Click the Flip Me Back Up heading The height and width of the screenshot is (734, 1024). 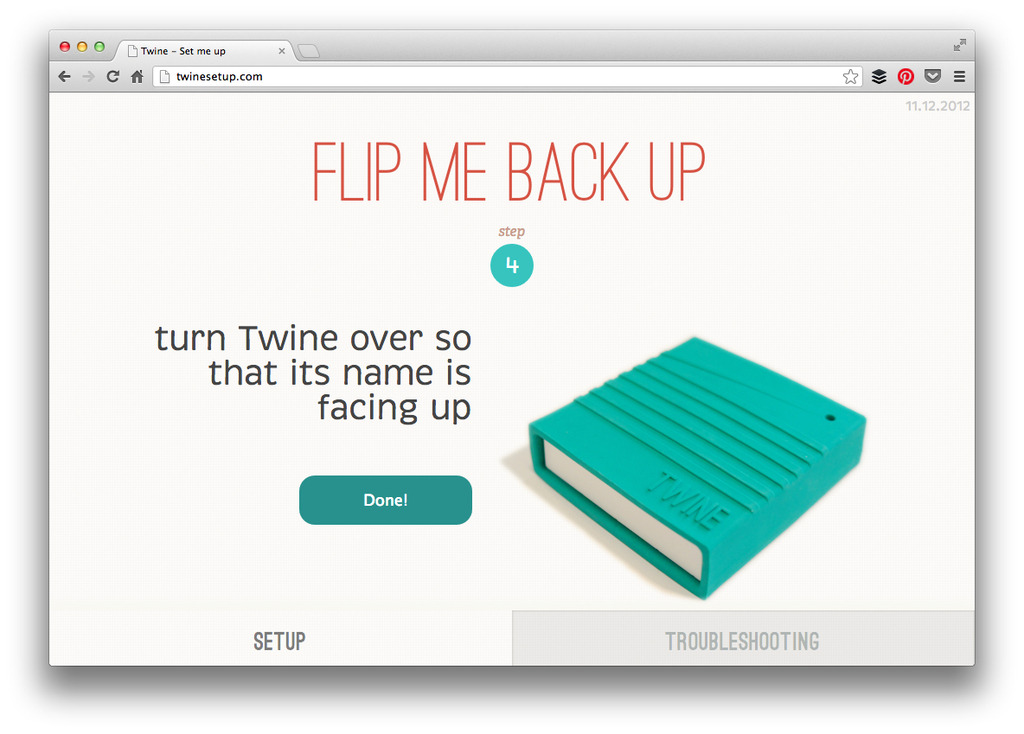(x=509, y=172)
